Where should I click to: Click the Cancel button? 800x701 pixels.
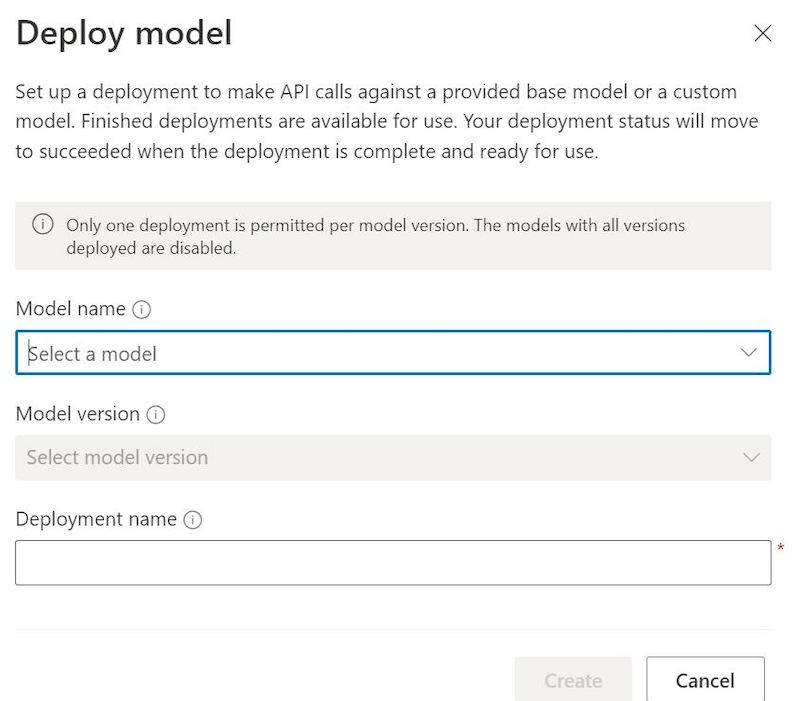pyautogui.click(x=706, y=680)
